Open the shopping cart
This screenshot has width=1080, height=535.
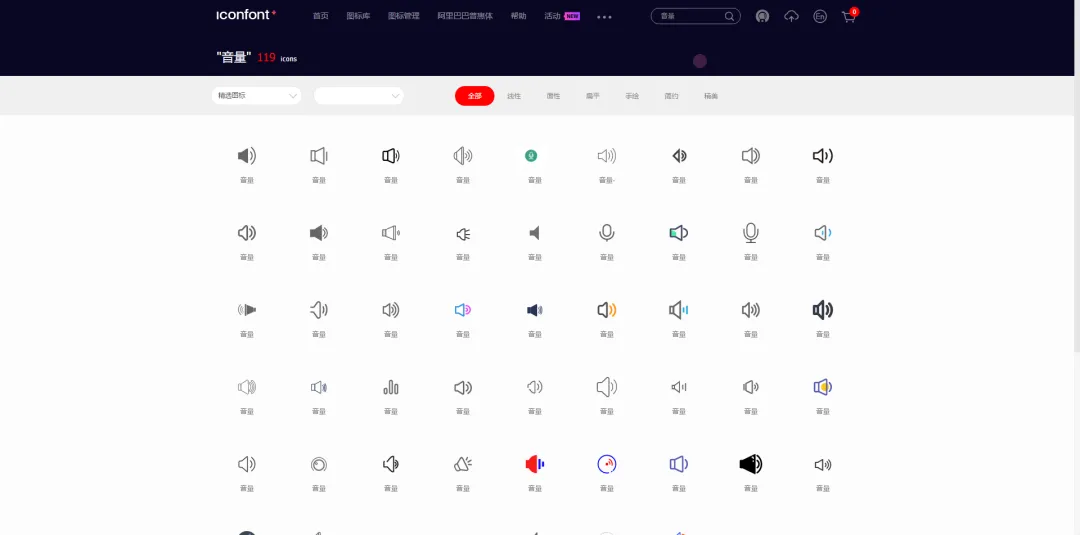pyautogui.click(x=849, y=17)
